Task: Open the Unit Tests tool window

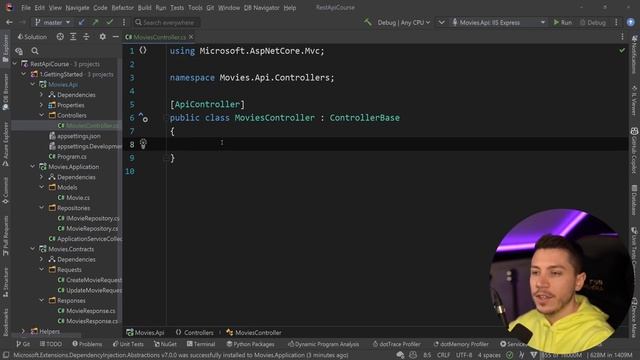Action: (x=128, y=344)
